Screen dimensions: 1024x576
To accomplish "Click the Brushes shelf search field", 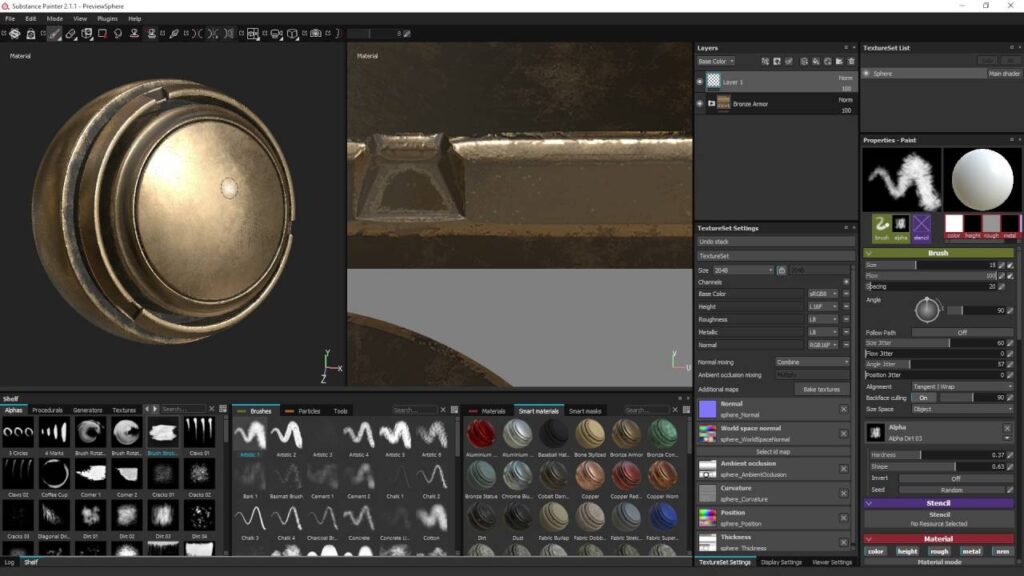I will [415, 410].
